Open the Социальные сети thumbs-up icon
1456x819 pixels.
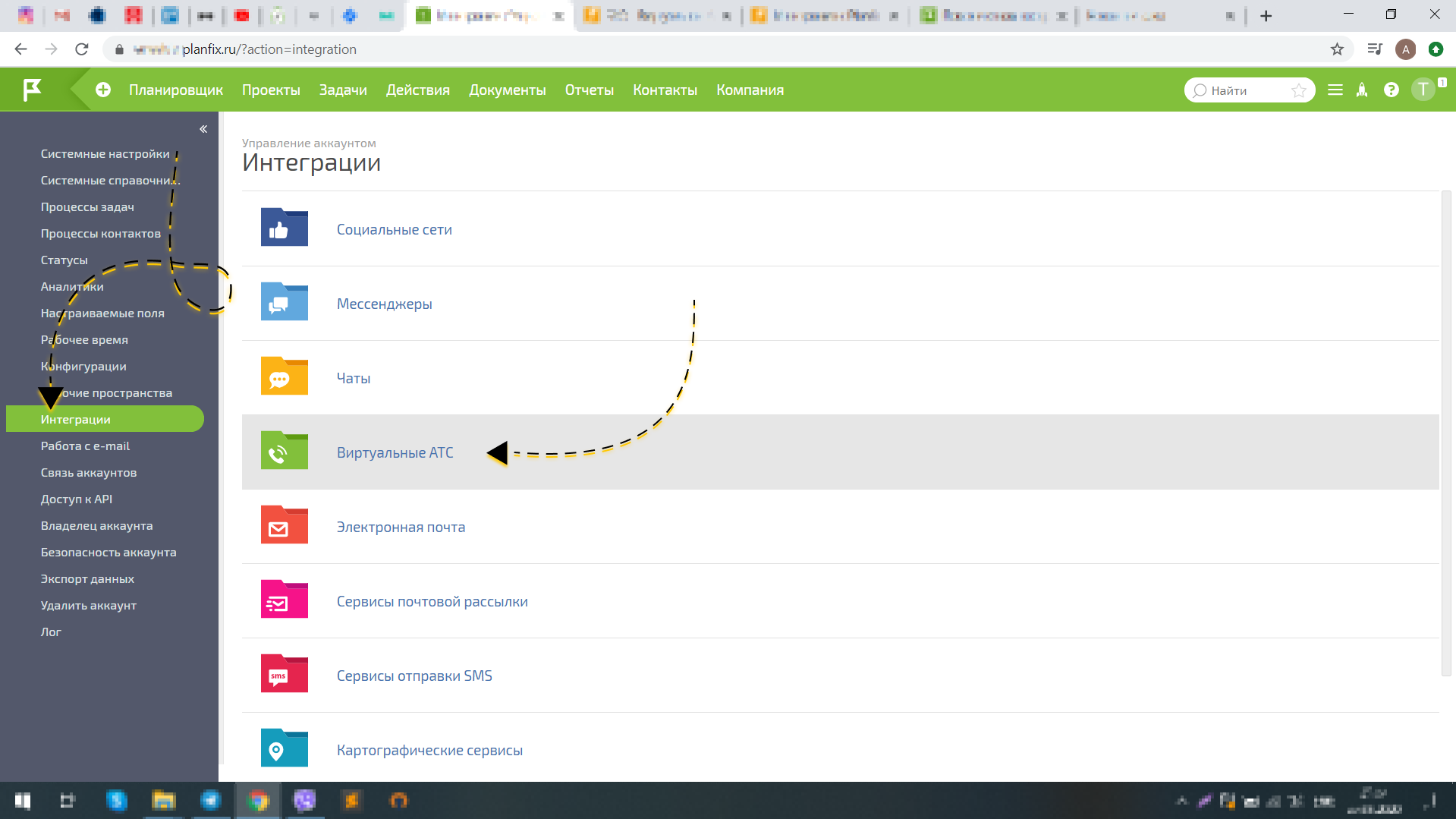(283, 227)
